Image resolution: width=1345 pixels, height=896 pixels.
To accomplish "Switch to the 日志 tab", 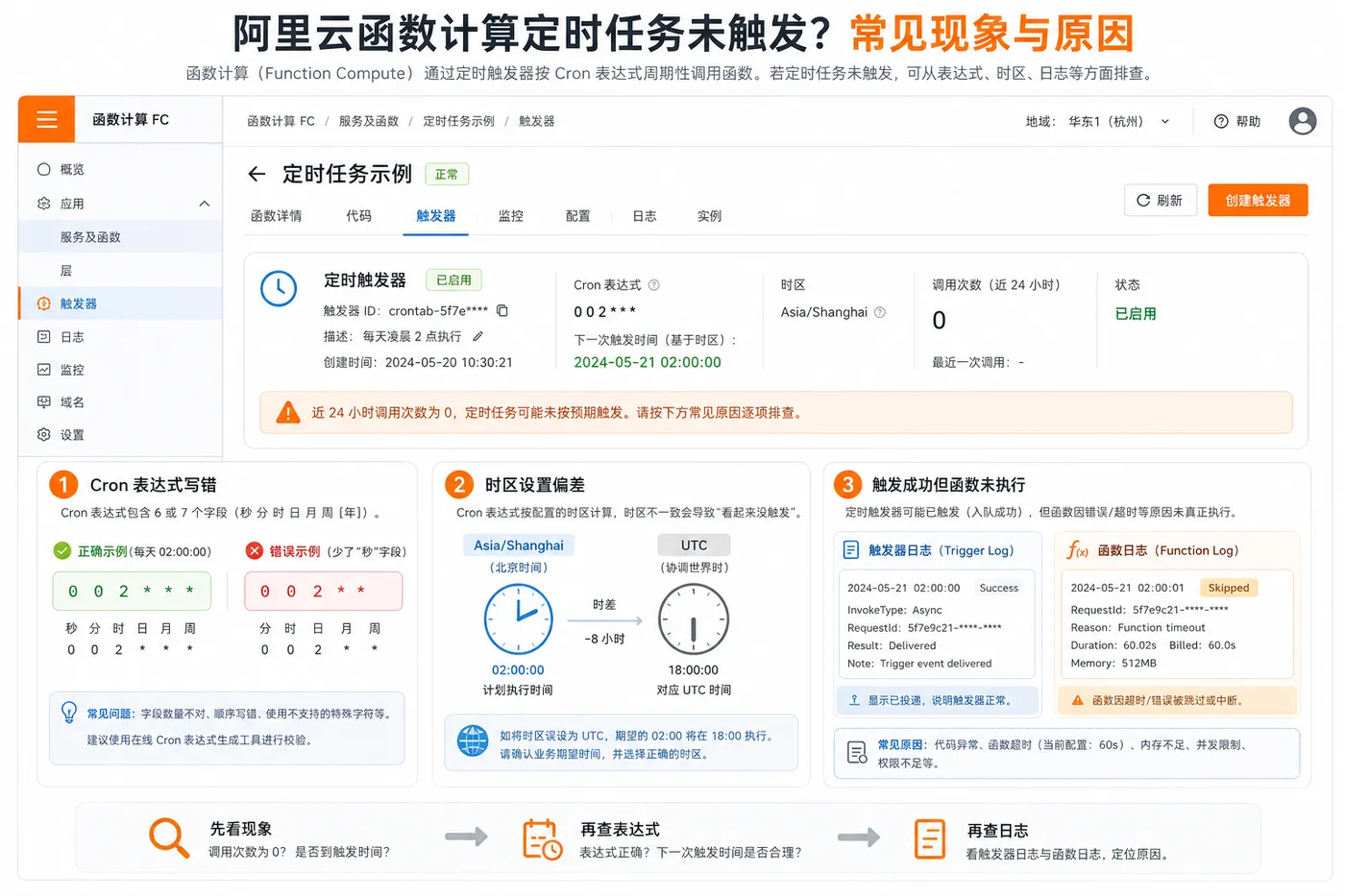I will 645,216.
